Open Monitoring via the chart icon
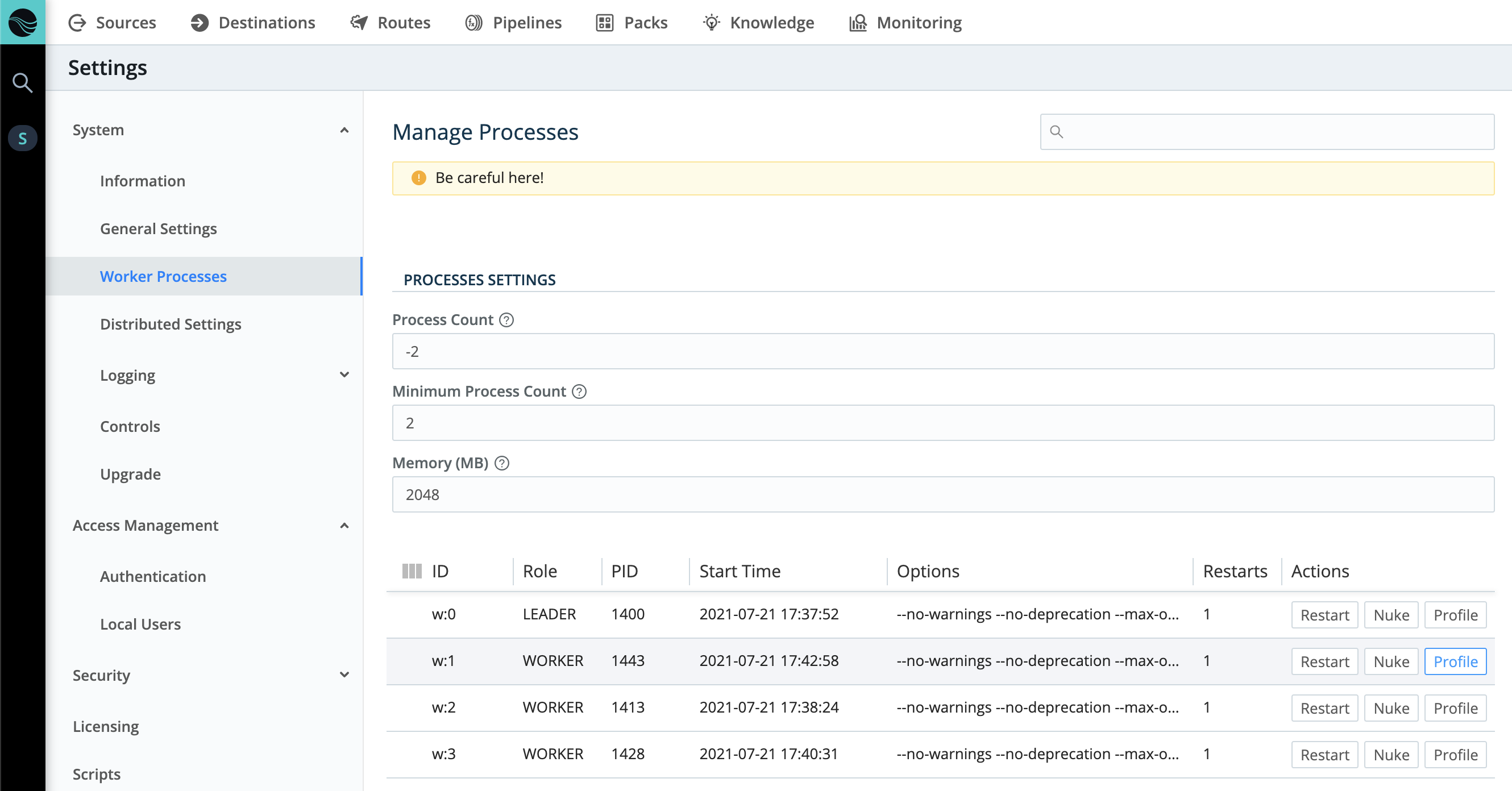 [x=857, y=22]
